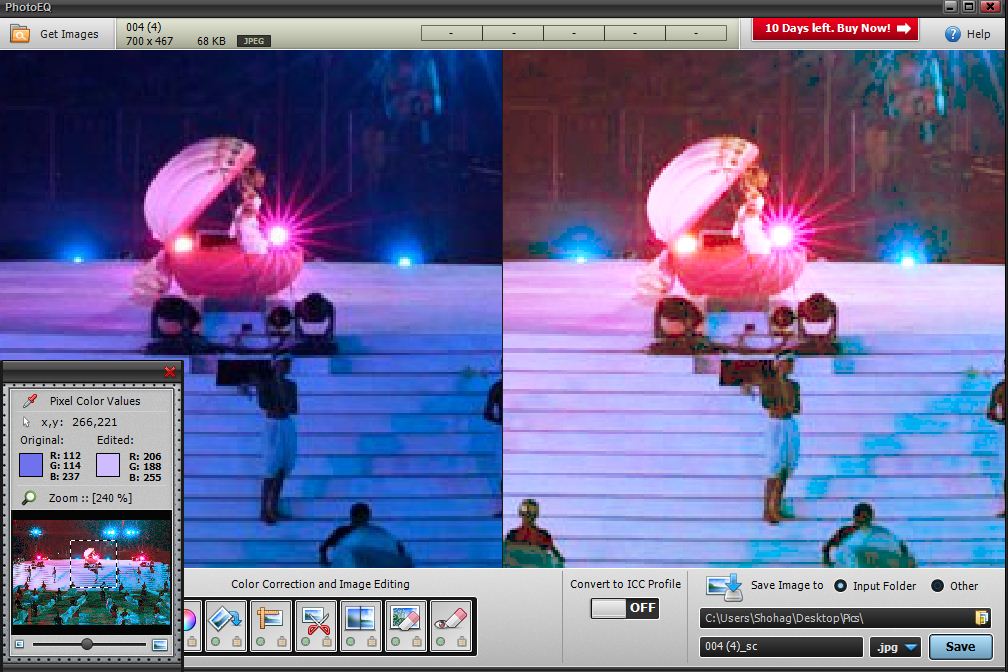This screenshot has height=672, width=1008.
Task: Click the eyedropper in Pixel Color Values
Action: click(x=31, y=401)
